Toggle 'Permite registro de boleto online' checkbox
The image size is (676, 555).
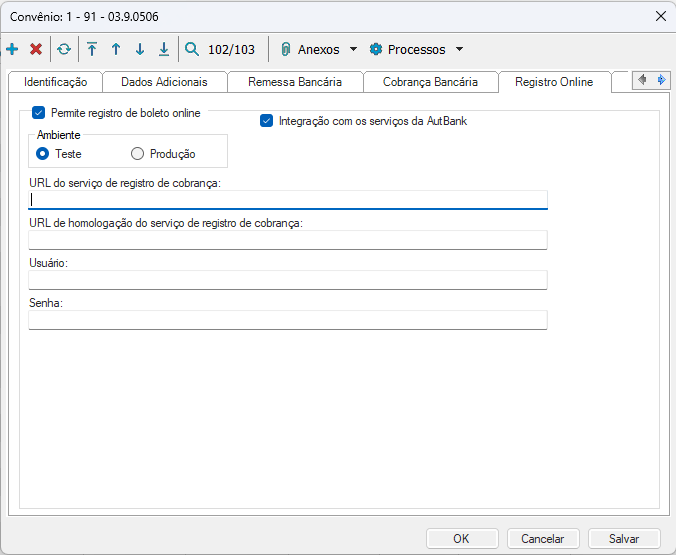[39, 113]
